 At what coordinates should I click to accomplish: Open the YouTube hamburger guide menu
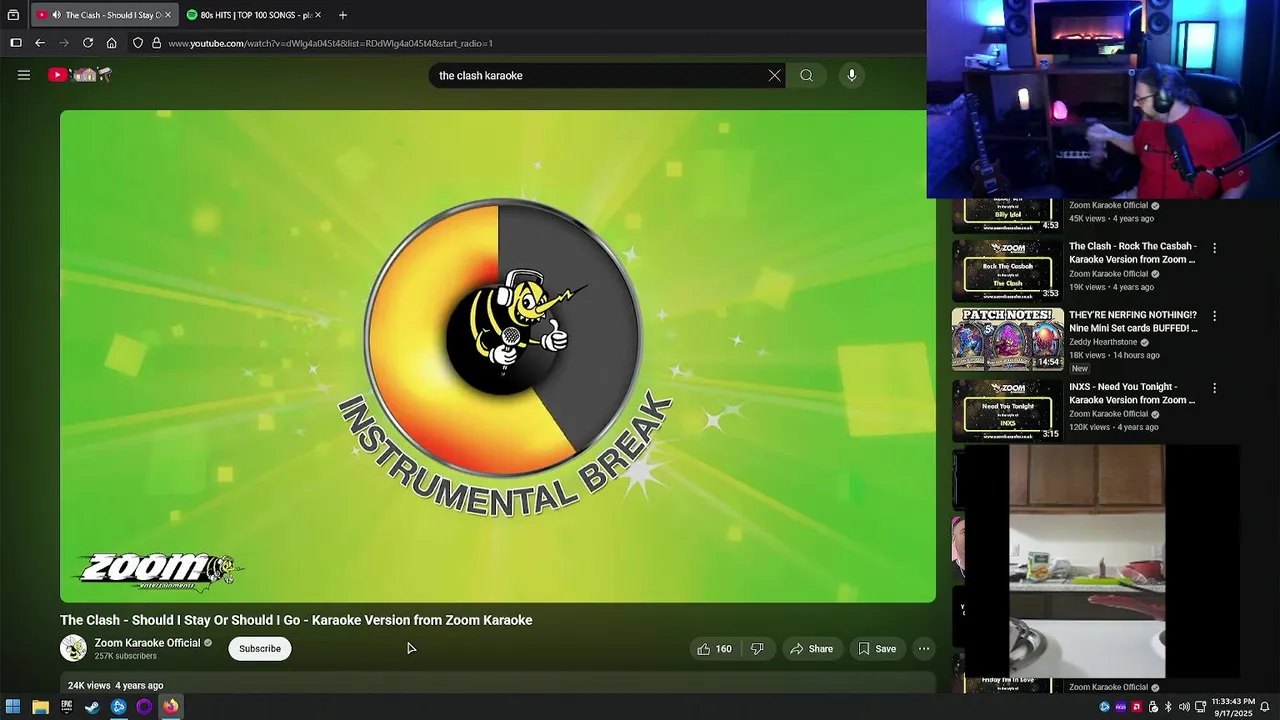[x=24, y=75]
